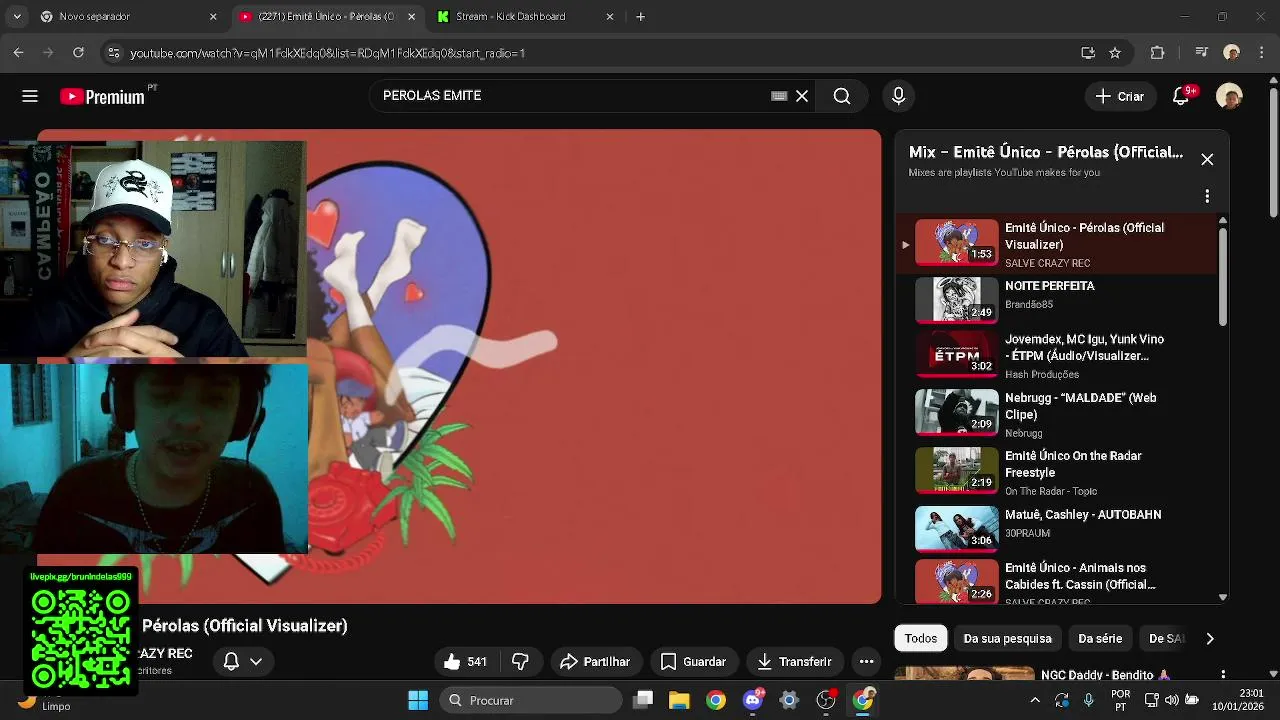The image size is (1280, 720).
Task: Open Chrome profile avatar
Action: pos(1231,53)
